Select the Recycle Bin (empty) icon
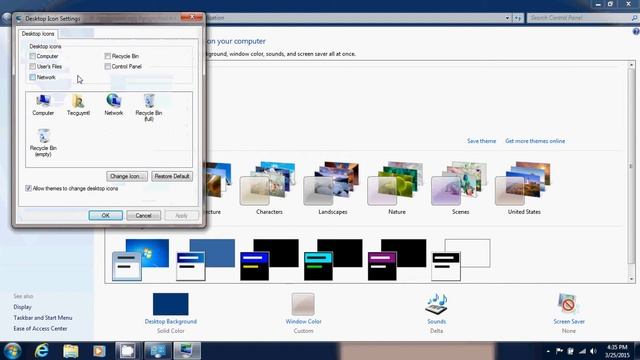 tap(43, 142)
